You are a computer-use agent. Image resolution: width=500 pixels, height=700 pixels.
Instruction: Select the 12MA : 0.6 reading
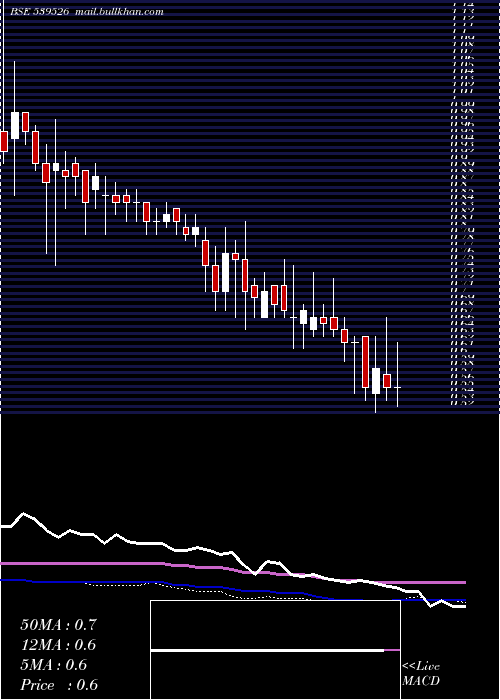58,645
